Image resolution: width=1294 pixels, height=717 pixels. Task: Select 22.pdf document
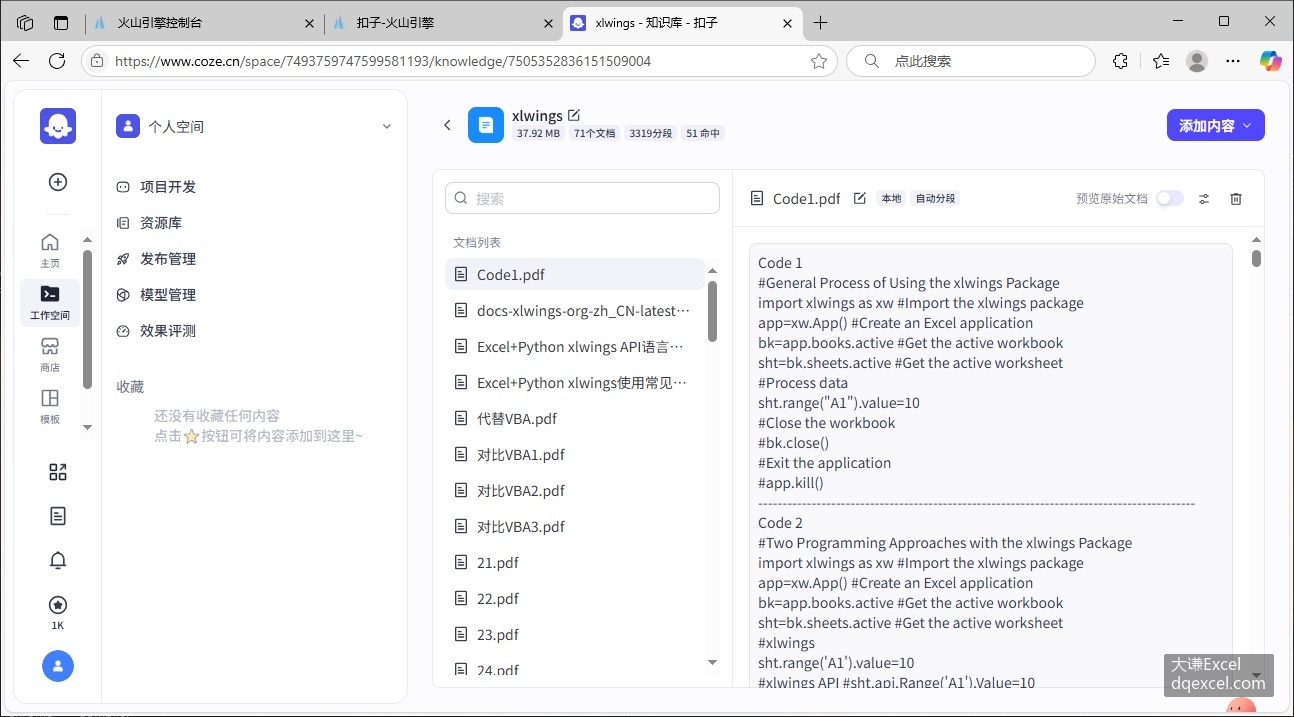tap(575, 599)
